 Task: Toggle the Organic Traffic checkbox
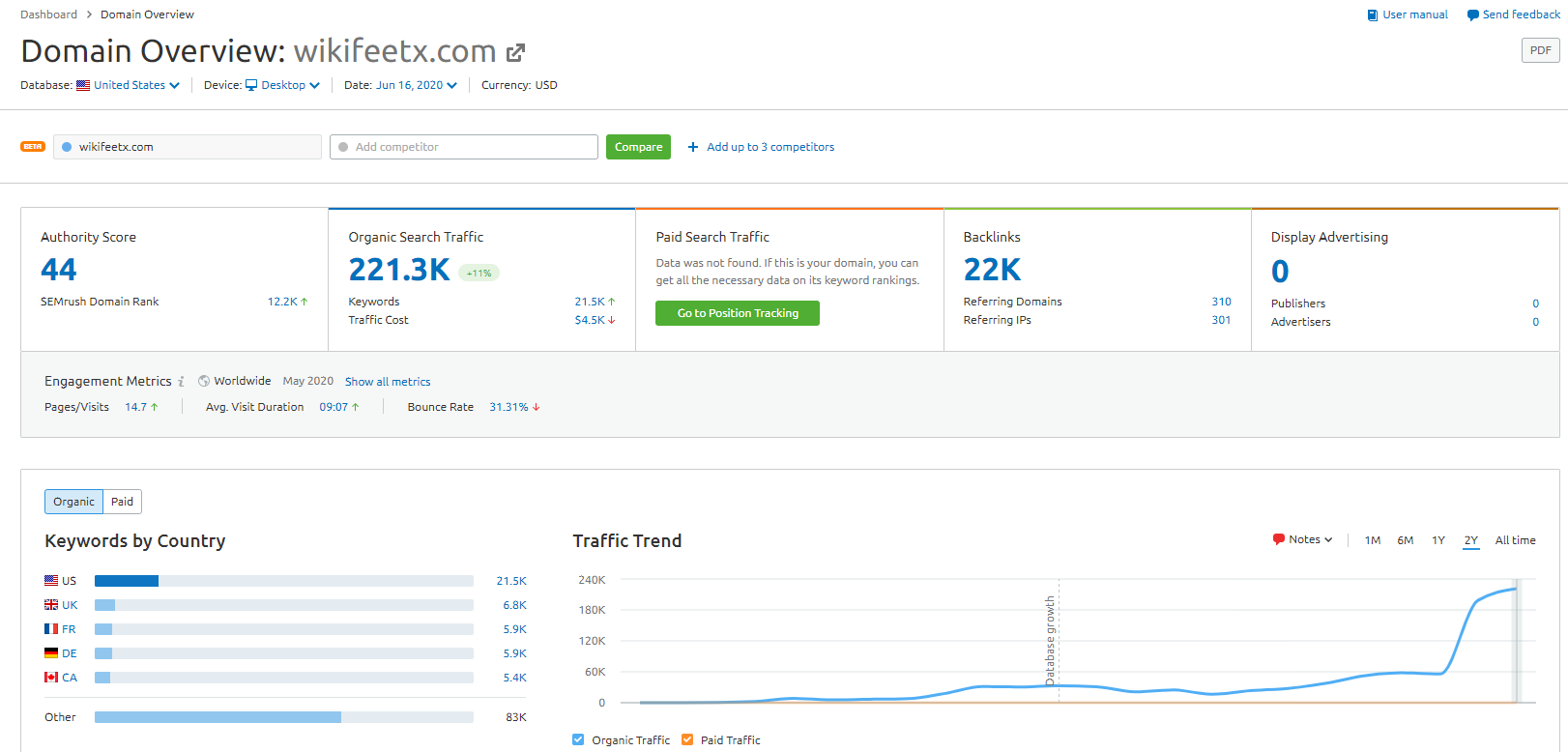tap(578, 739)
